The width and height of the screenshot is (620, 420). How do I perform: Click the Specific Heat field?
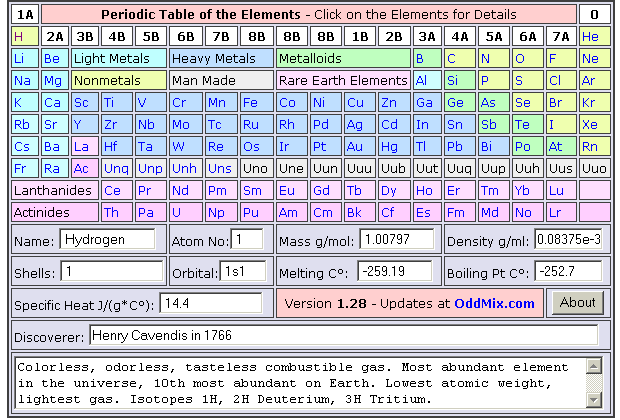click(x=211, y=303)
